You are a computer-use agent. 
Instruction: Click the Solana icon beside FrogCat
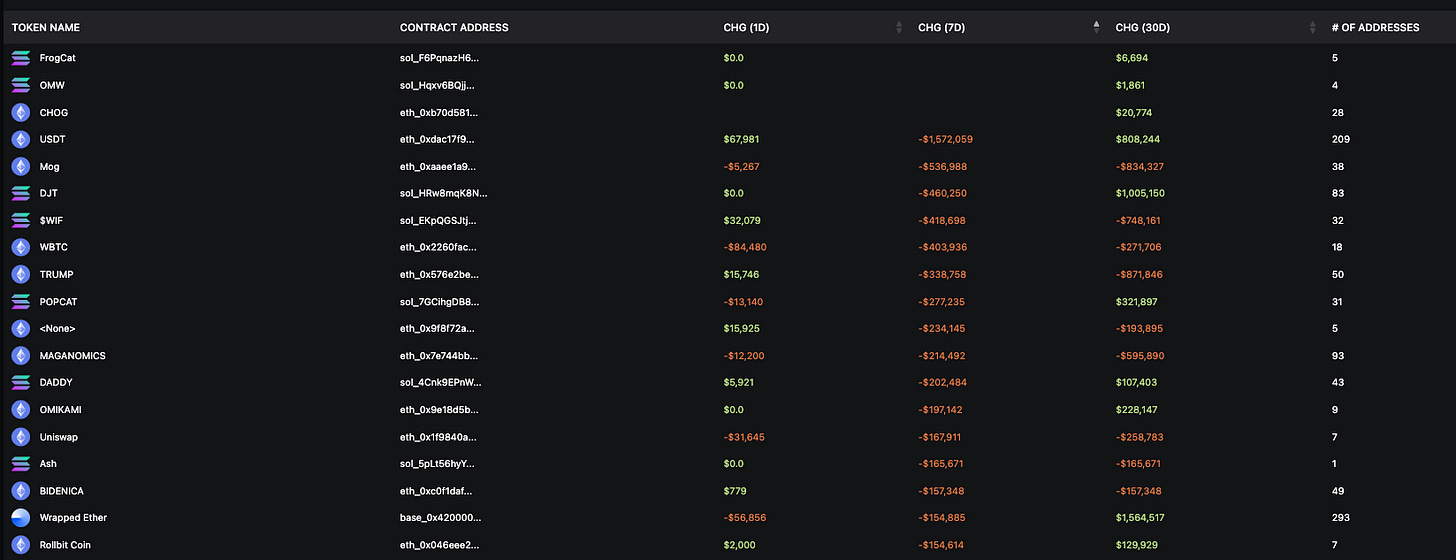(20, 58)
